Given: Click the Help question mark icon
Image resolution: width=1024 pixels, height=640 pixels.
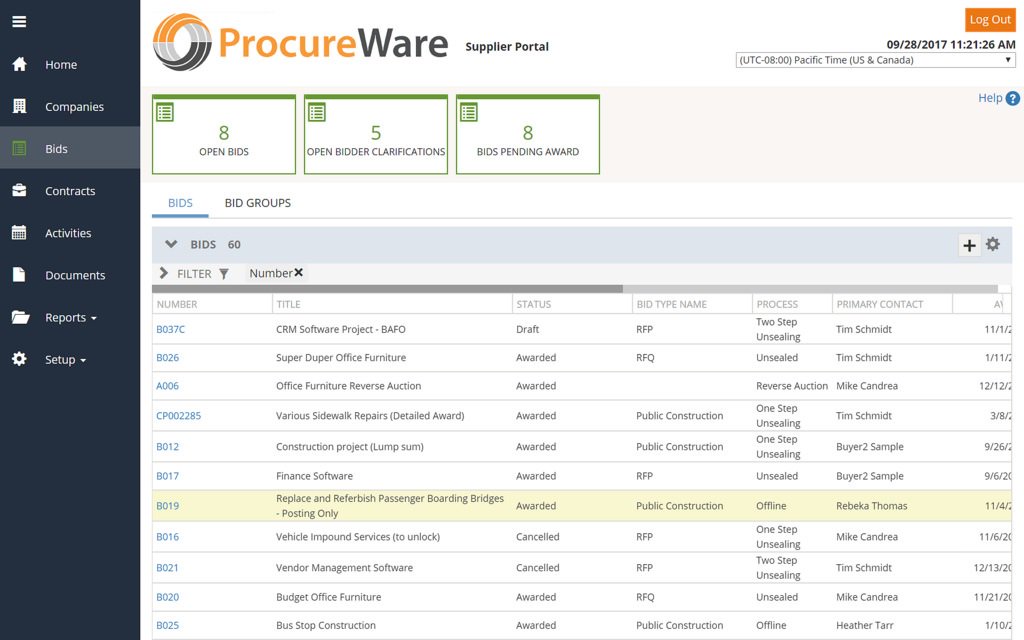Looking at the screenshot, I should pyautogui.click(x=1013, y=99).
